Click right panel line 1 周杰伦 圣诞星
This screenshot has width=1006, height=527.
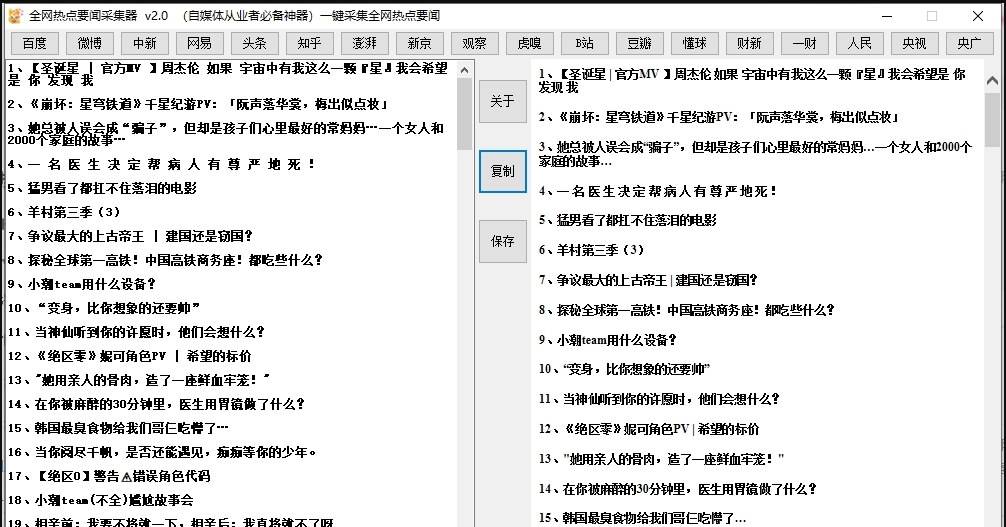pyautogui.click(x=752, y=81)
